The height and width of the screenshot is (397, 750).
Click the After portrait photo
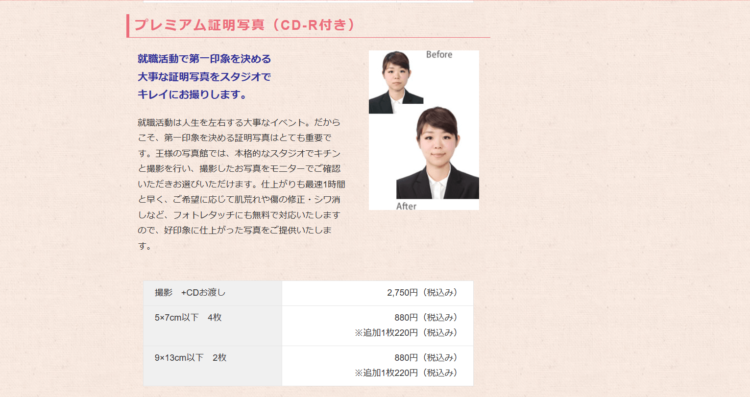point(438,153)
